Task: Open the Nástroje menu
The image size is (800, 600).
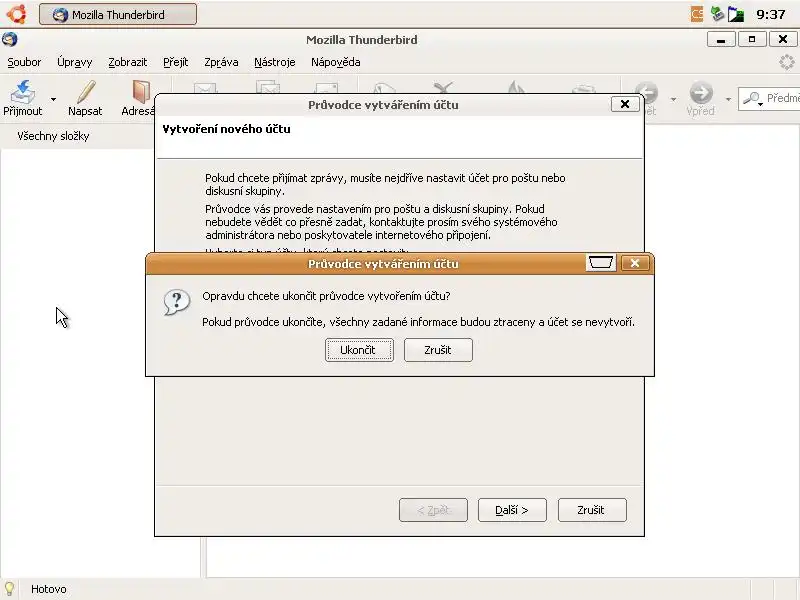Action: [x=274, y=62]
